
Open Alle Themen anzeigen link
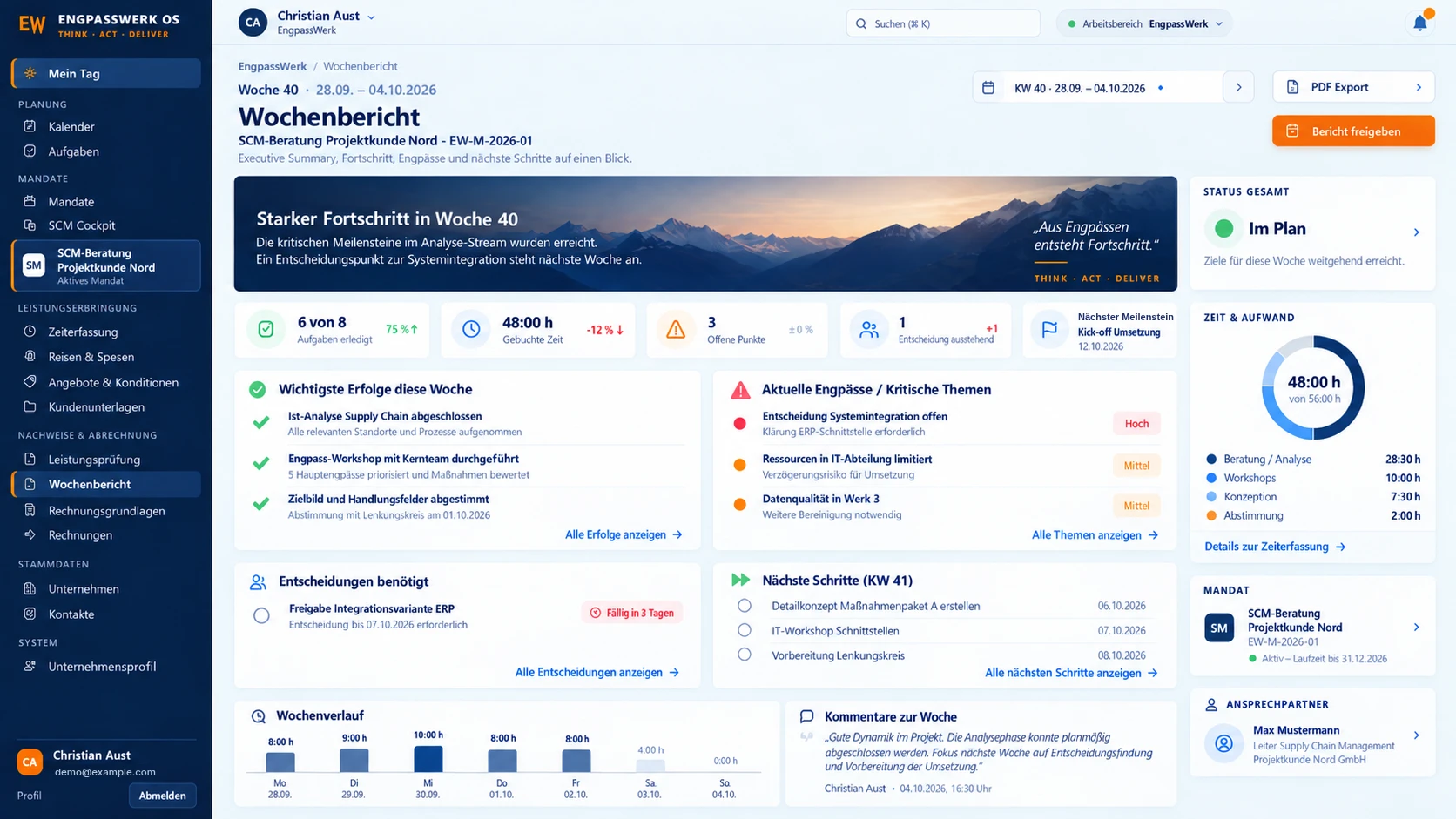point(1095,535)
